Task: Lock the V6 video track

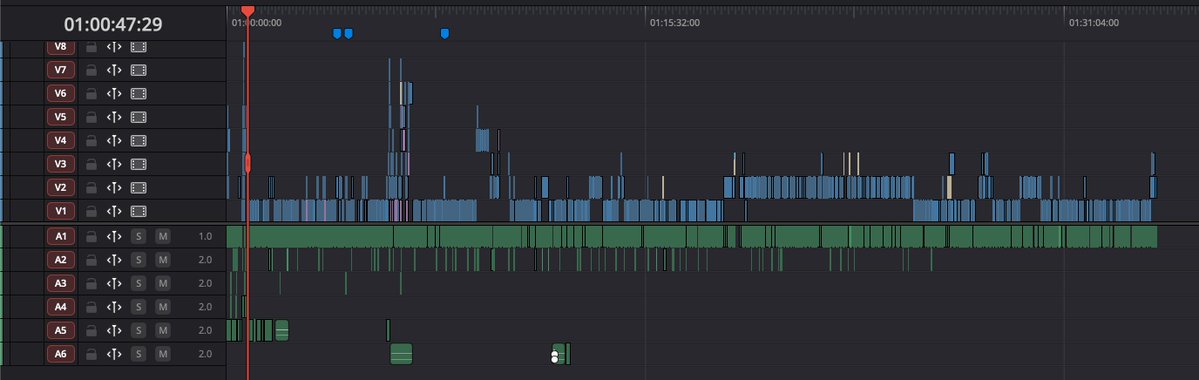Action: tap(91, 94)
